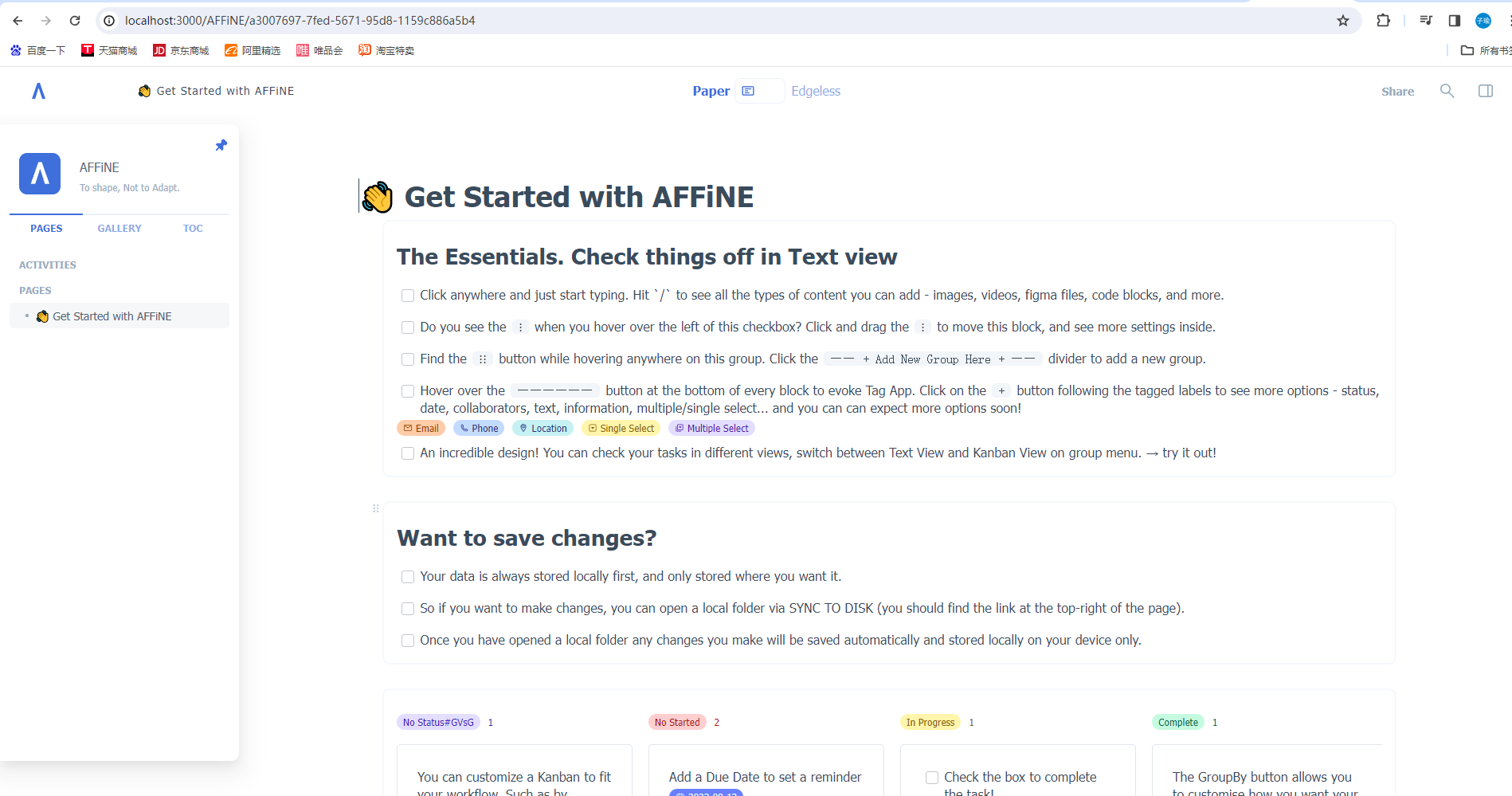Screen dimensions: 1512x796
Task: Click the 'Add New Group Here' divider sample
Action: click(x=933, y=359)
